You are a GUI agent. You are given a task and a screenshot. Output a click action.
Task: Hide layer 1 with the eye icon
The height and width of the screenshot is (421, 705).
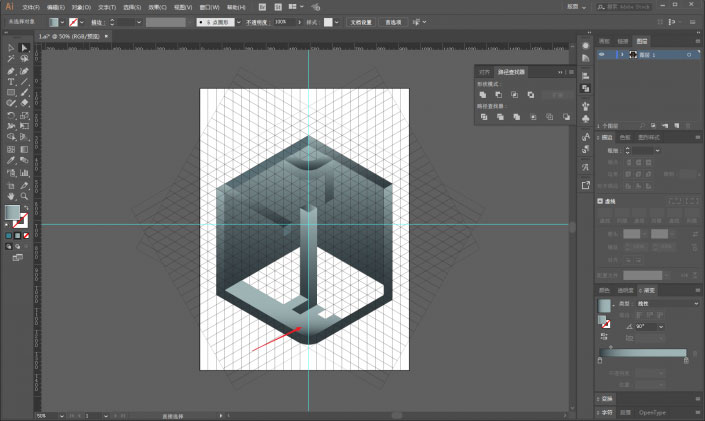coord(602,54)
